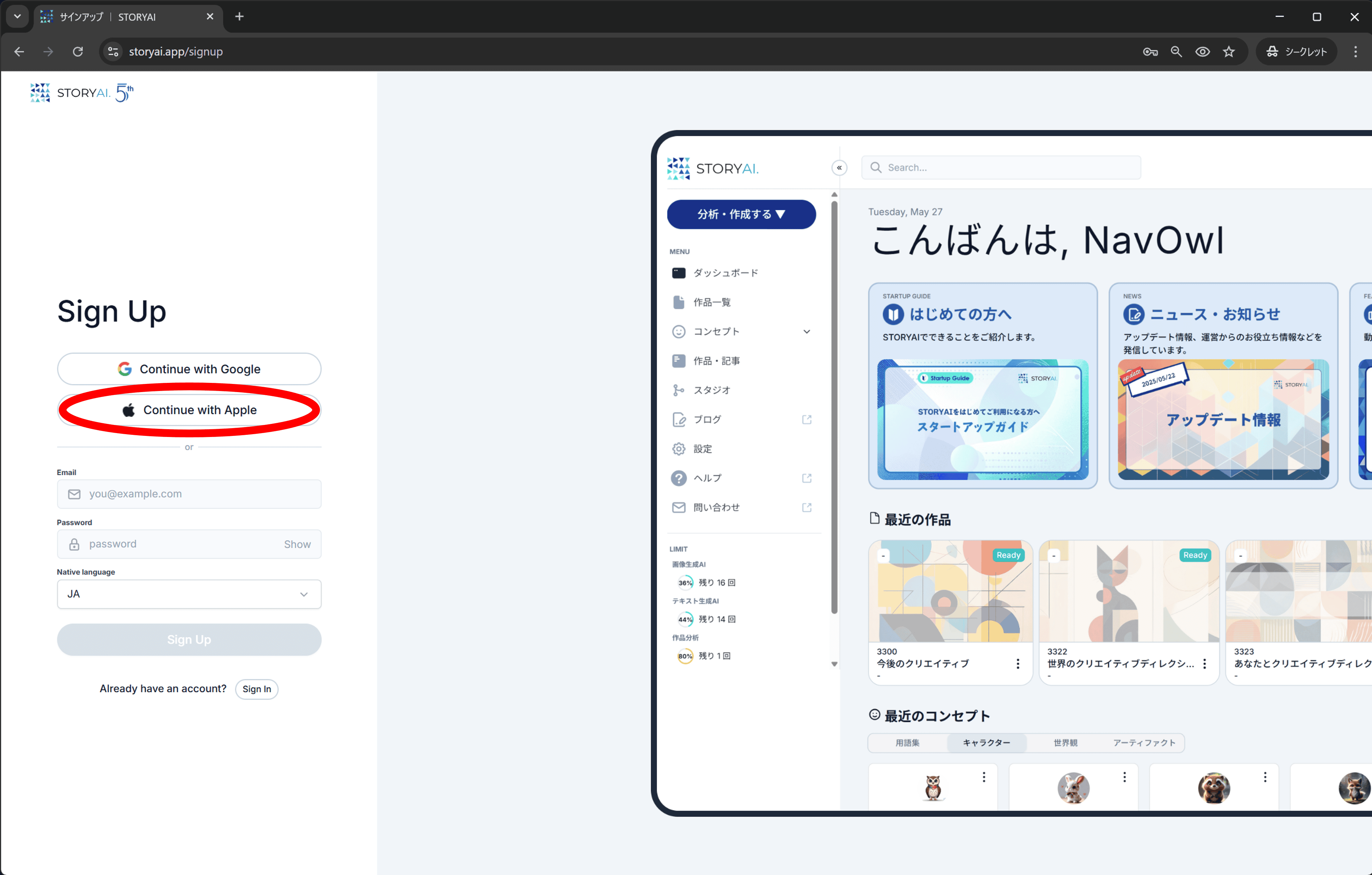This screenshot has width=1372, height=875.
Task: Click the zoom magnifier icon in address bar
Action: tap(1176, 51)
